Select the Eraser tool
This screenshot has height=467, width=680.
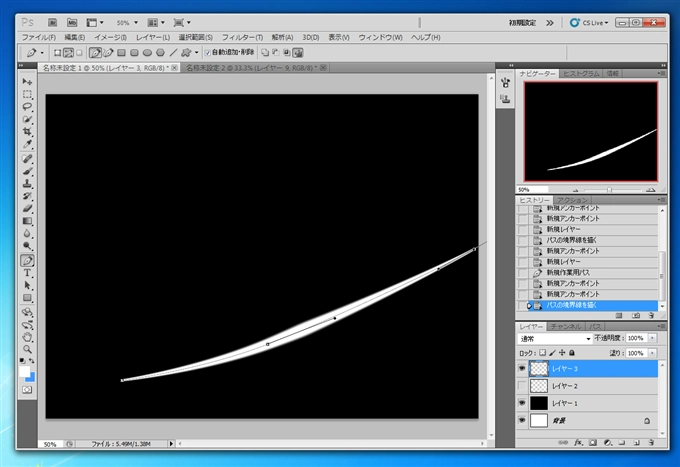tap(27, 209)
